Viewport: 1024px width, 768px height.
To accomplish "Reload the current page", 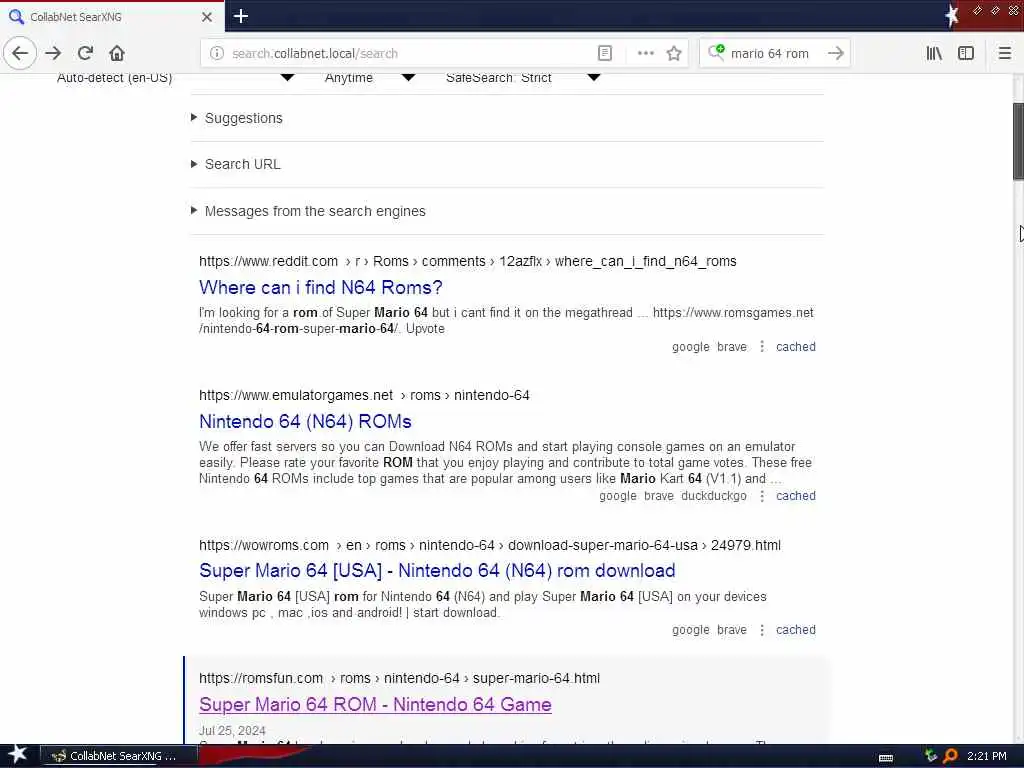I will point(85,53).
